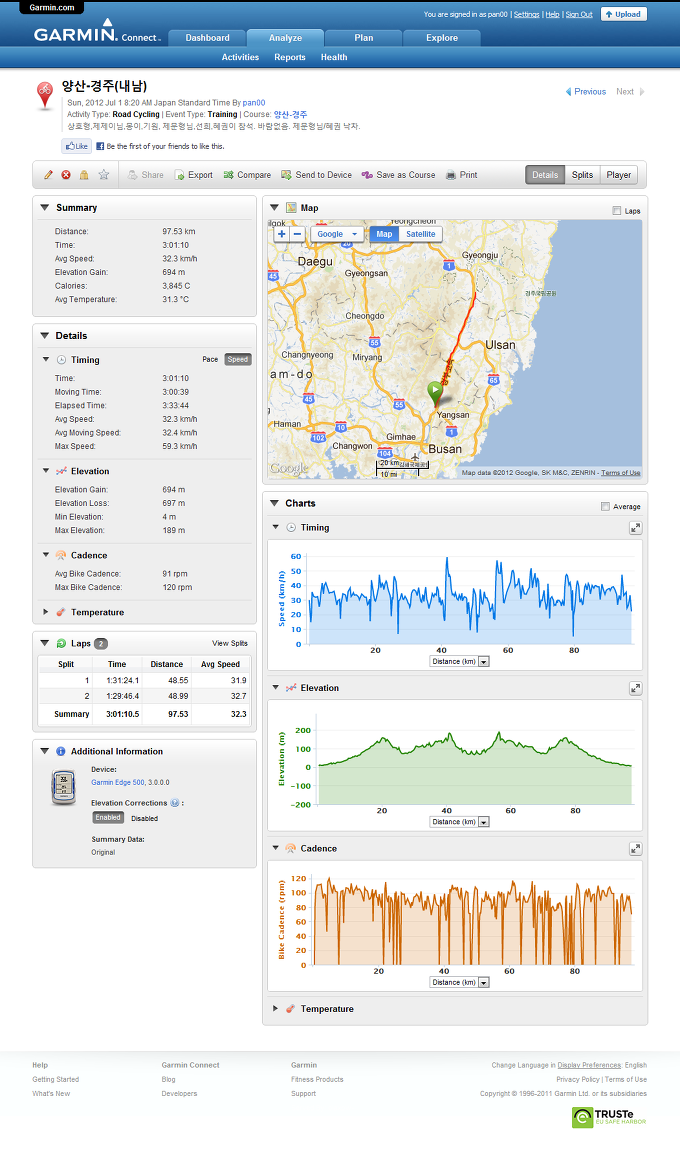The image size is (680, 1151).
Task: Collapse the Summary panel
Action: coord(45,208)
